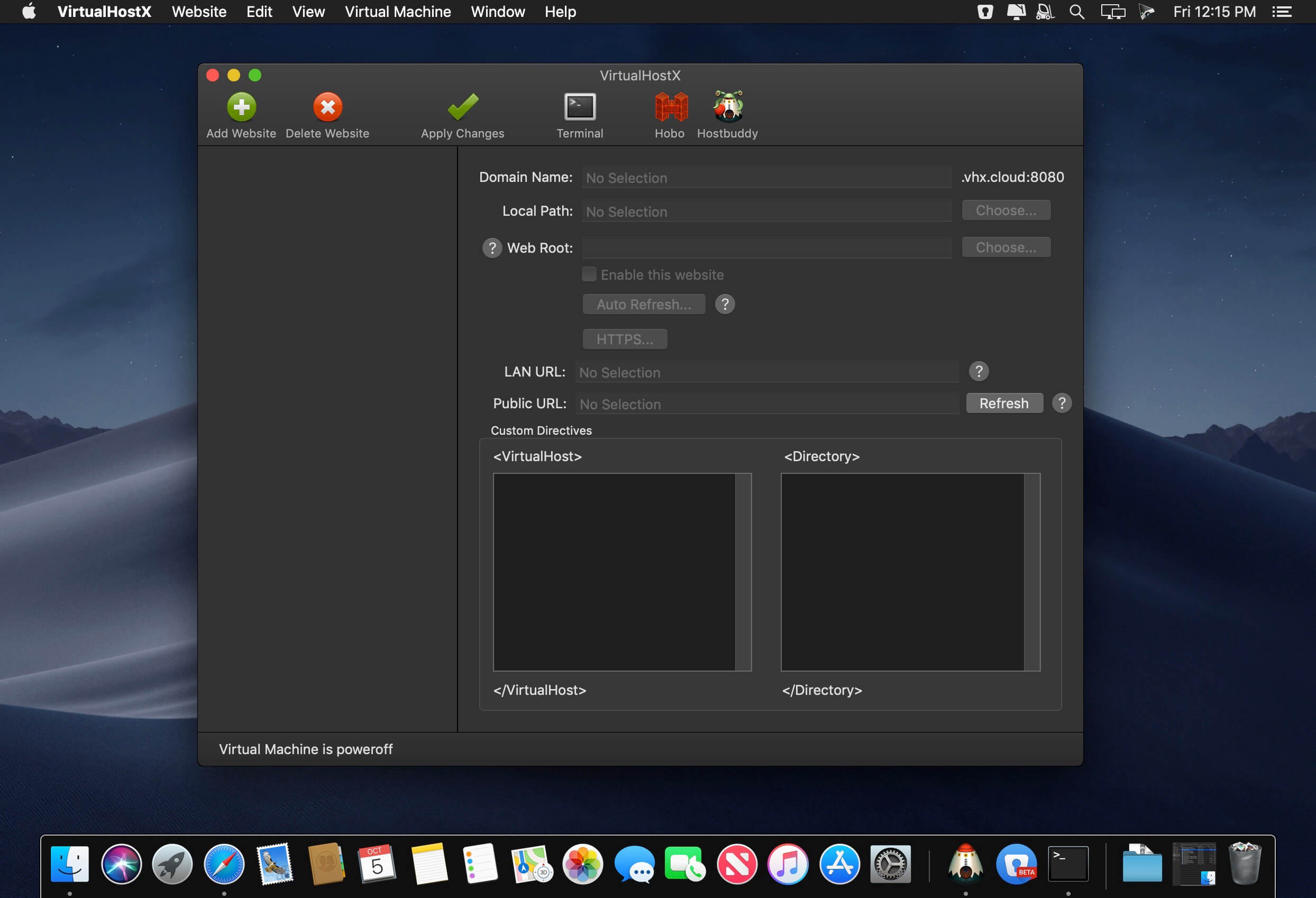Screen dimensions: 1316x898
Task: Click help icon next to Refresh button
Action: pos(1061,403)
